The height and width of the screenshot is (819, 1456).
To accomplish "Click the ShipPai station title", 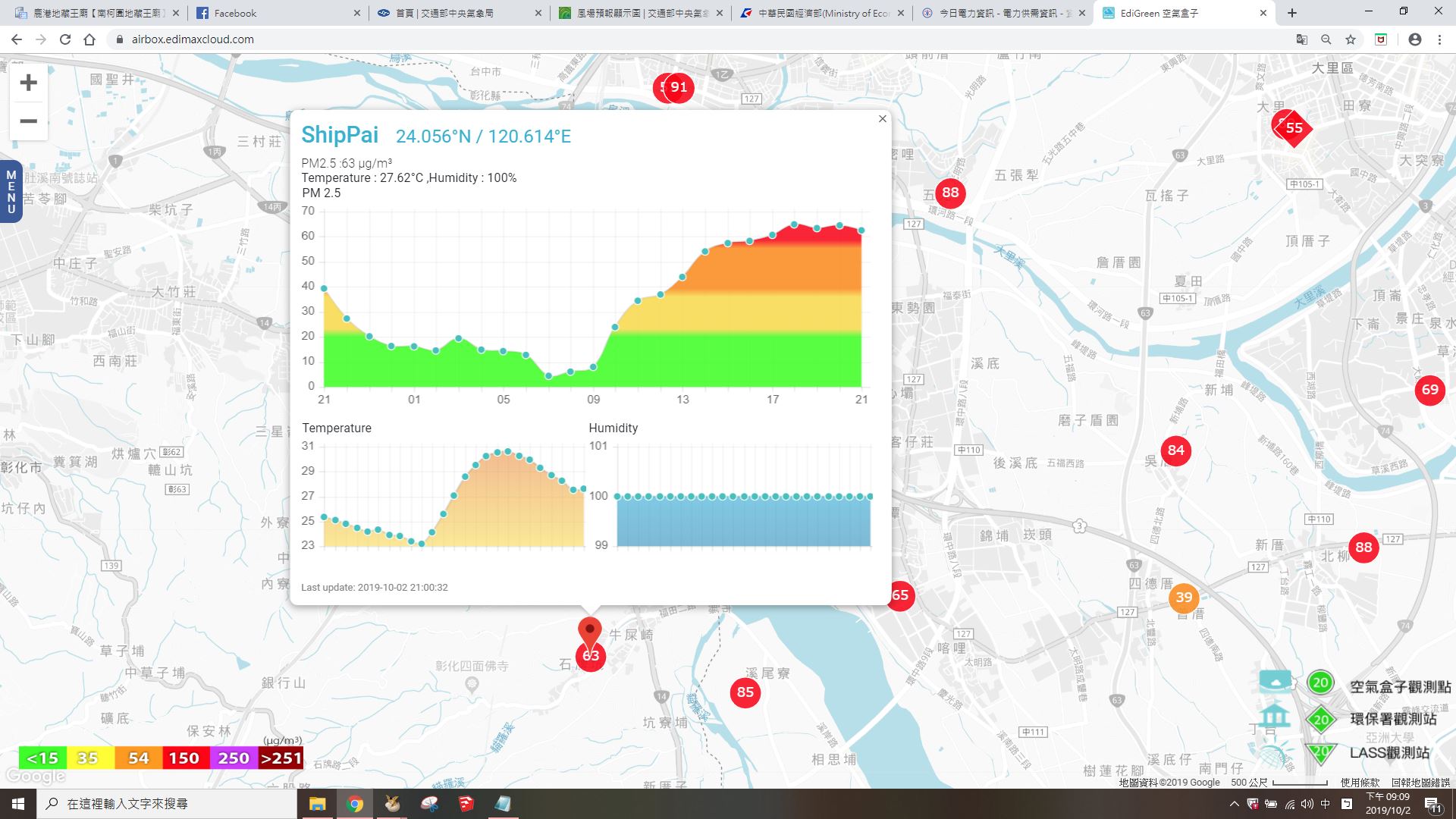I will pyautogui.click(x=340, y=135).
